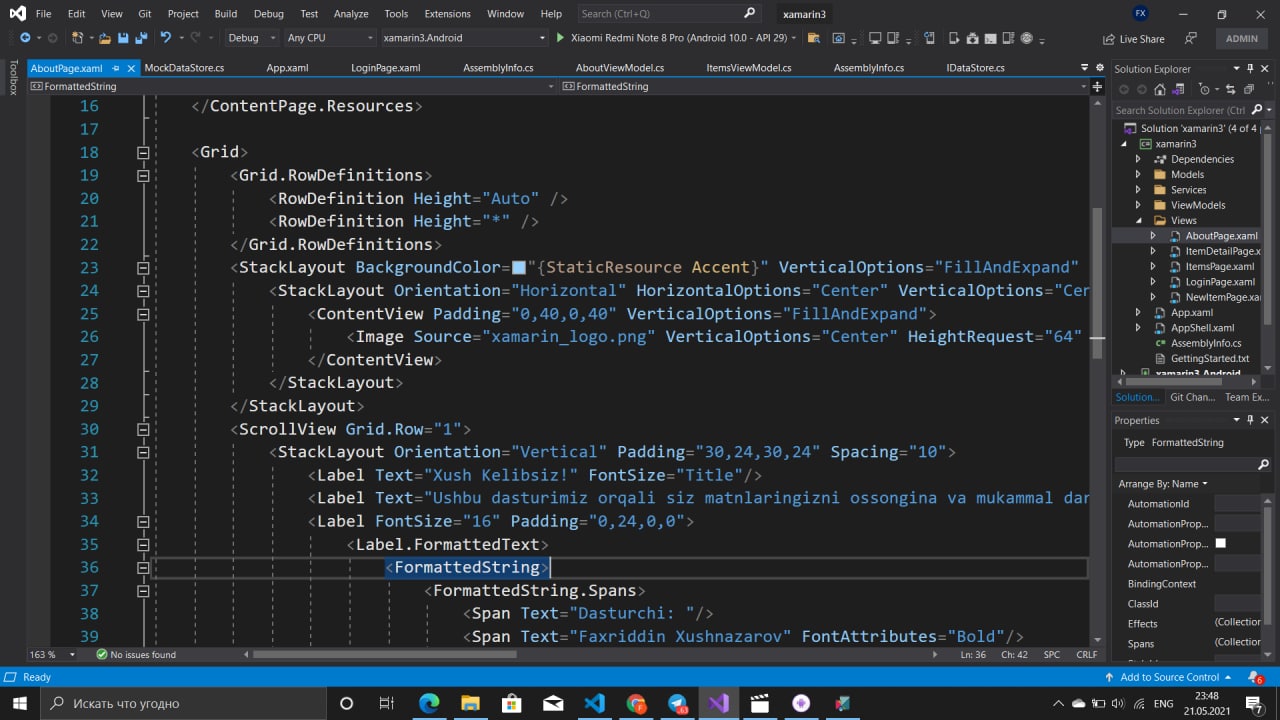Switch to the MockDataStore.cs tab
Screen dimensions: 1280x720
tap(184, 68)
